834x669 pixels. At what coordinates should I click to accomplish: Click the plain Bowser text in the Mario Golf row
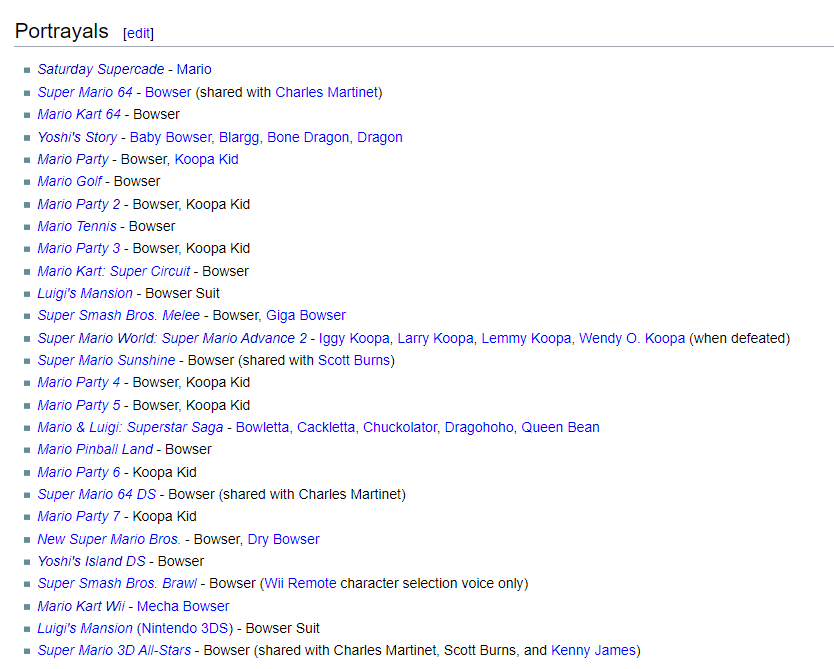click(137, 182)
